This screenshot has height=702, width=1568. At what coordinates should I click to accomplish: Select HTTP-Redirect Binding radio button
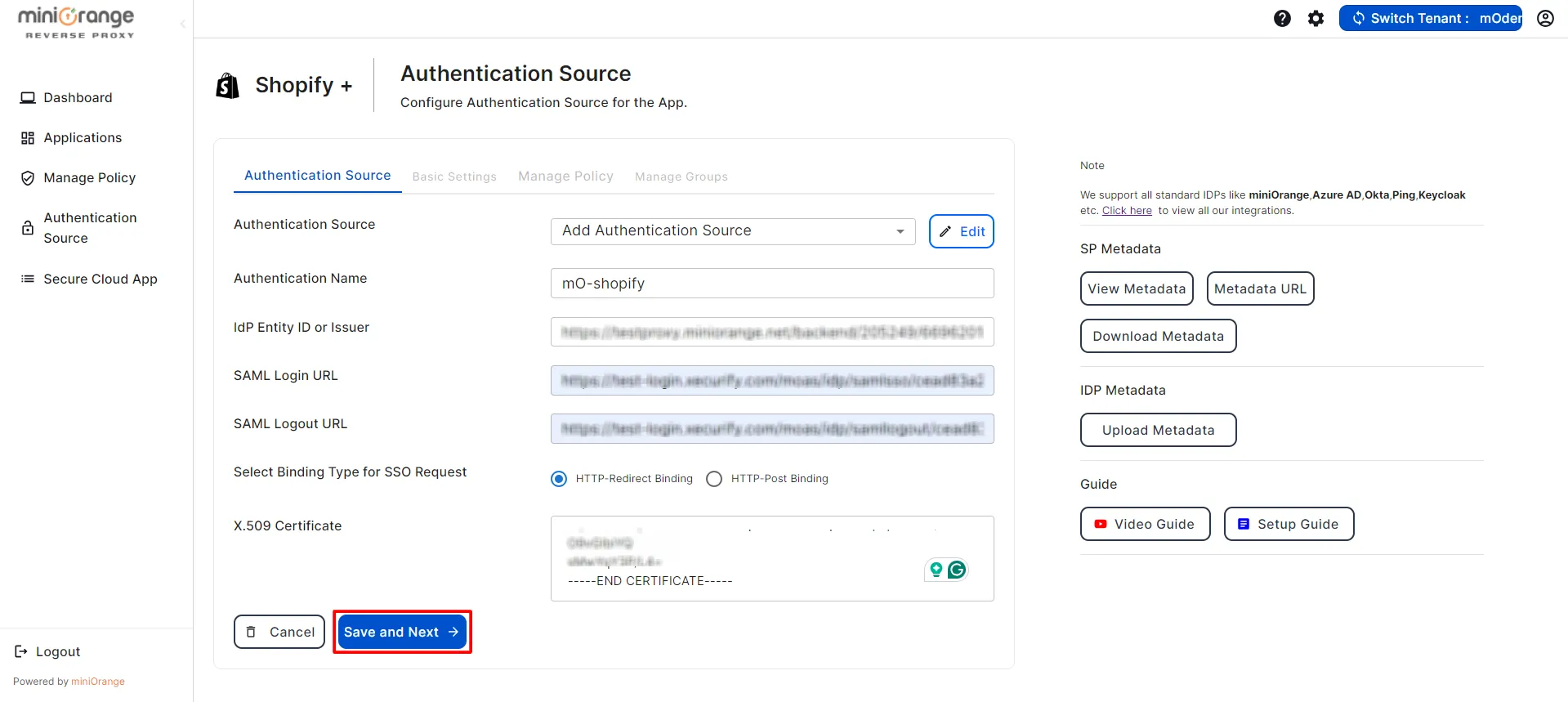[559, 479]
